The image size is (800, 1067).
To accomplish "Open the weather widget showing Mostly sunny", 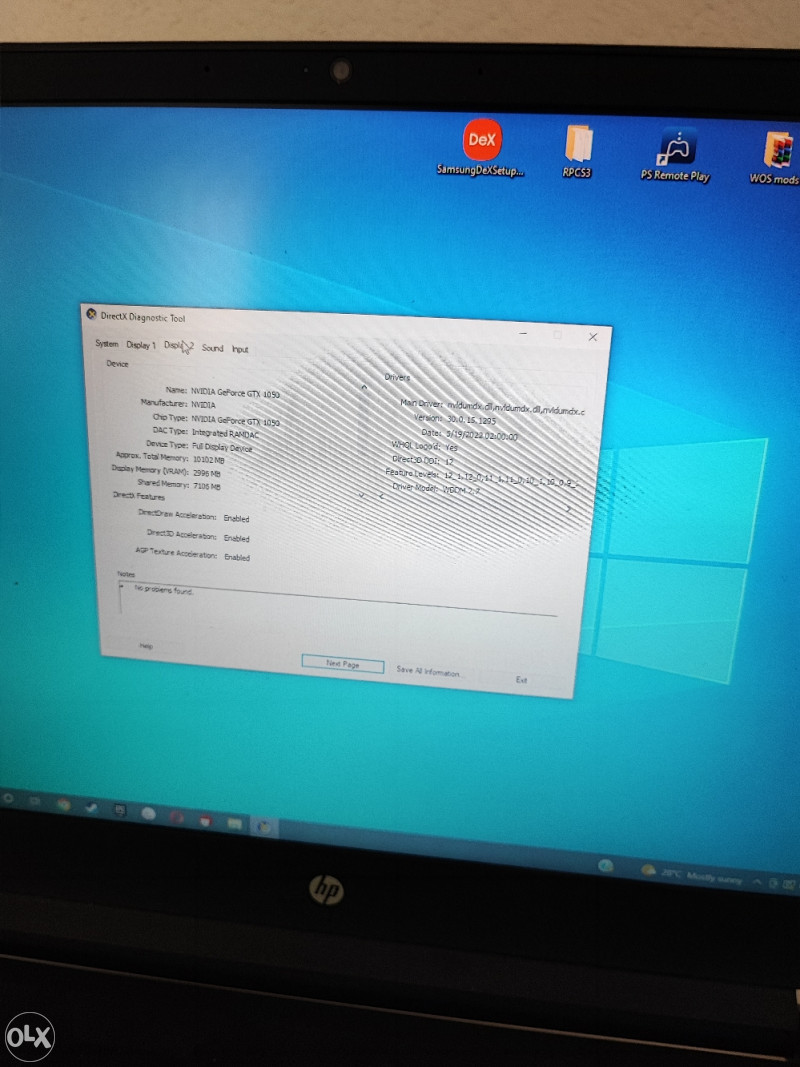I will [693, 874].
